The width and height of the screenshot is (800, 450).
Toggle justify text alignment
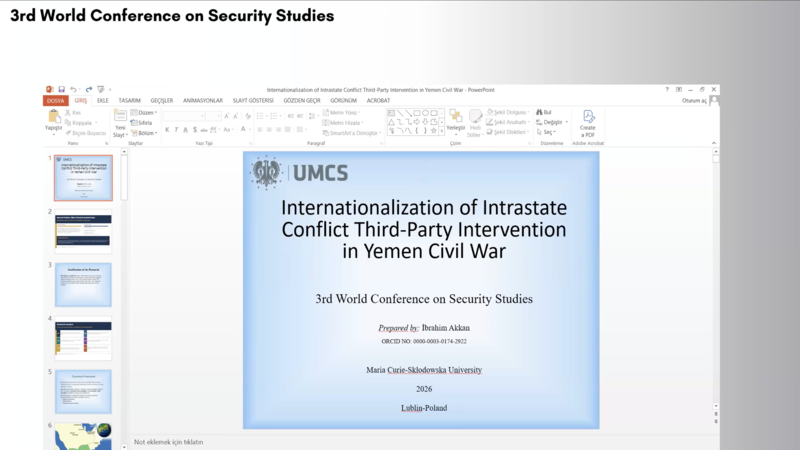coord(287,130)
